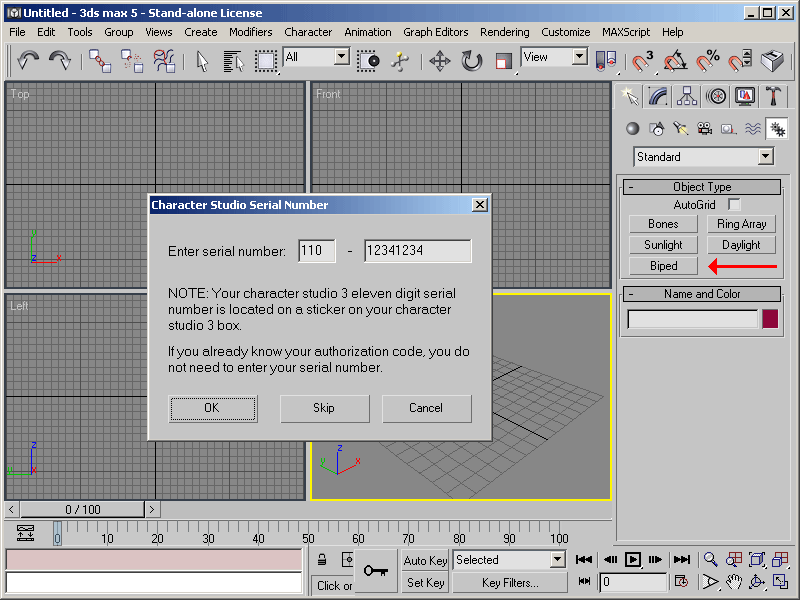The image size is (800, 600).
Task: Select the Systems gears category icon
Action: tap(777, 129)
